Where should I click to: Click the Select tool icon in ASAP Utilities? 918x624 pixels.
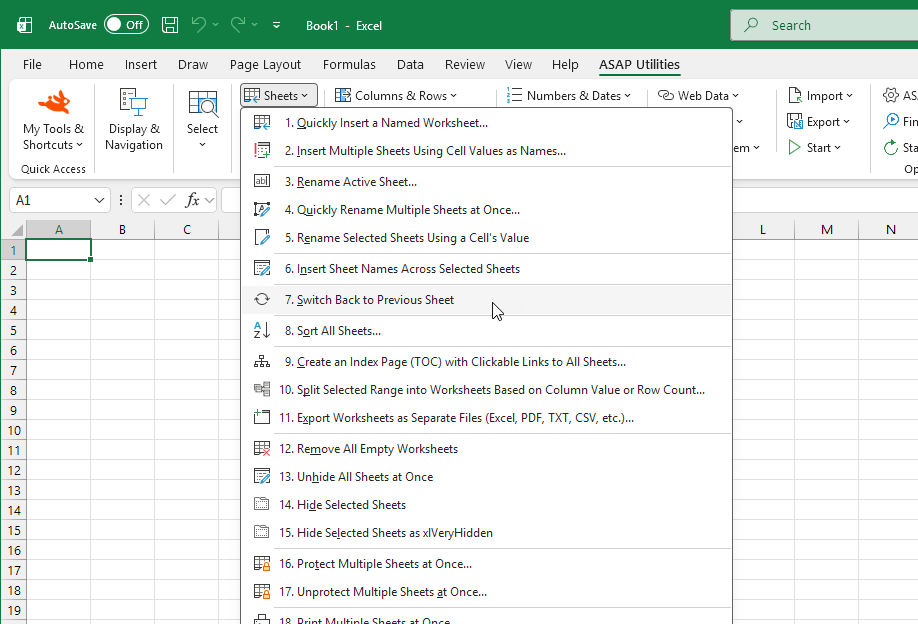coord(202,104)
